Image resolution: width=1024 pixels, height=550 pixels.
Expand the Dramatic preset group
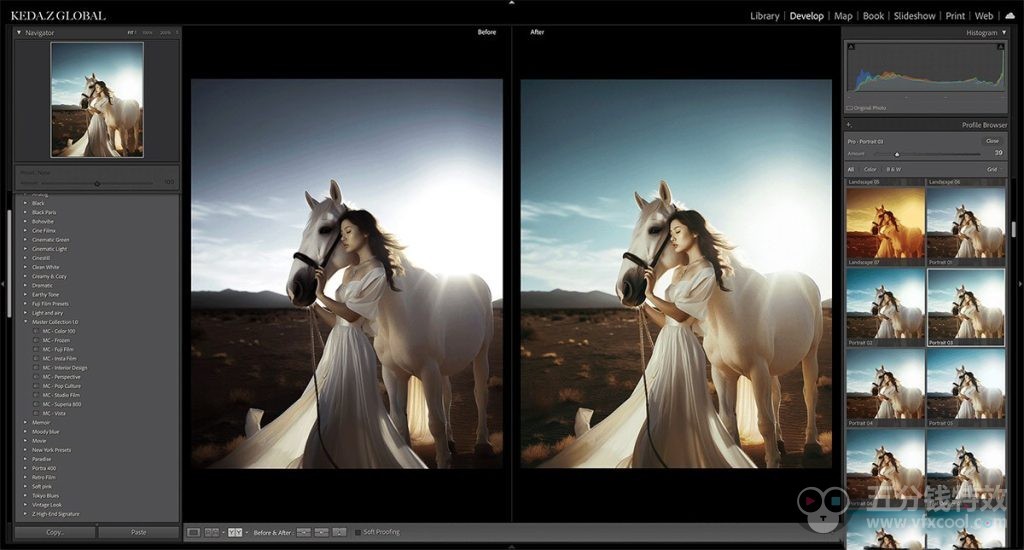25,285
